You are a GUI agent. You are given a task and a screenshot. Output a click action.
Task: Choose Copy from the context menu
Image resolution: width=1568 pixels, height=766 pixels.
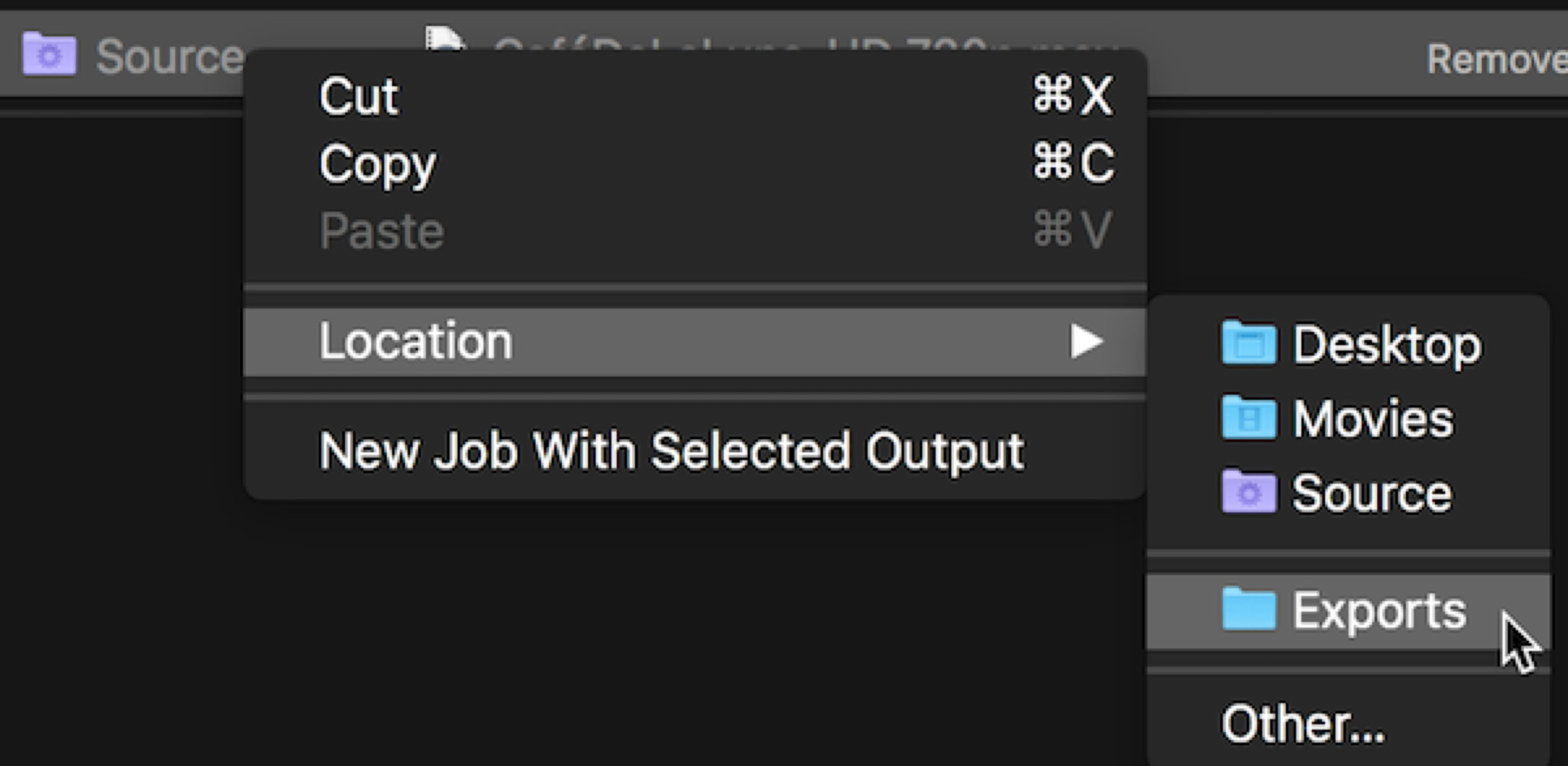click(x=378, y=163)
